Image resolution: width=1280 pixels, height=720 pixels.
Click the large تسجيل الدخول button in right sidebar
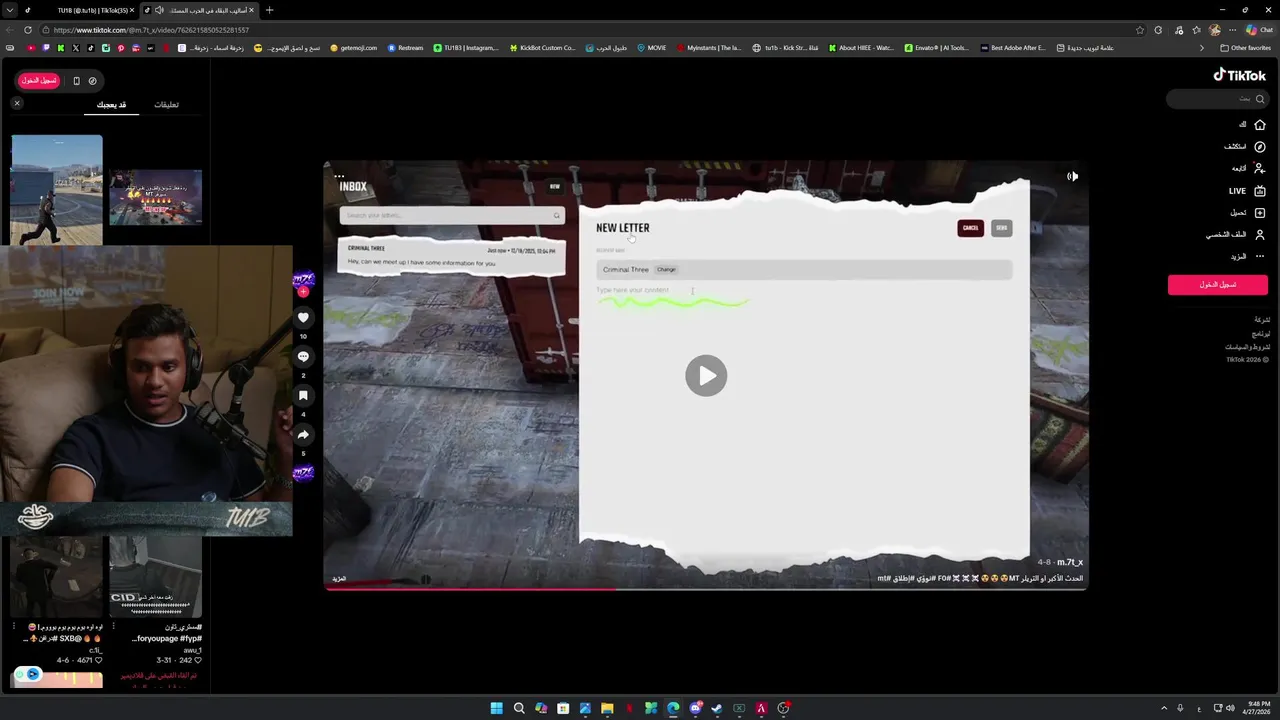[x=1218, y=285]
